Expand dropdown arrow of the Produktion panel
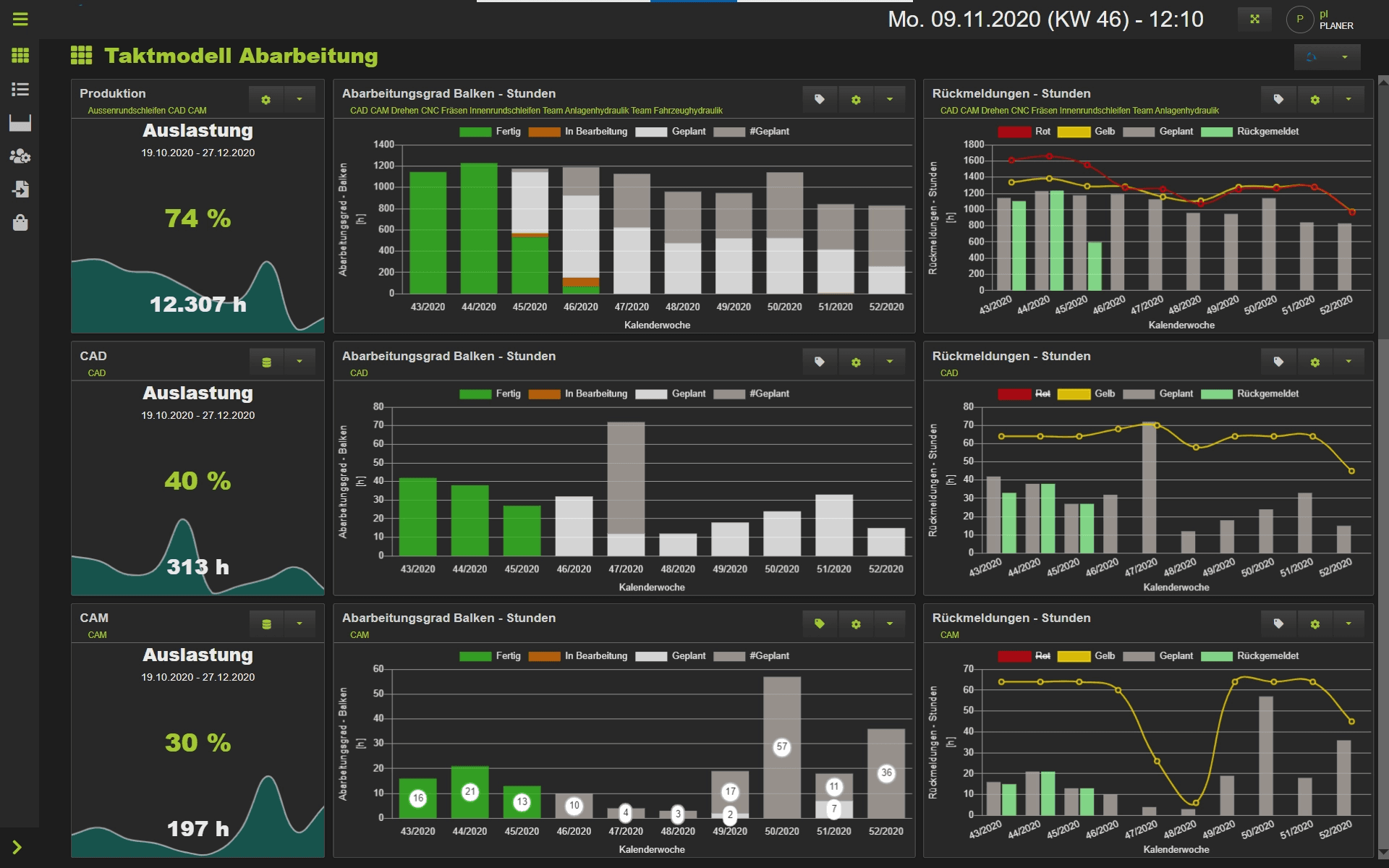 coord(300,99)
